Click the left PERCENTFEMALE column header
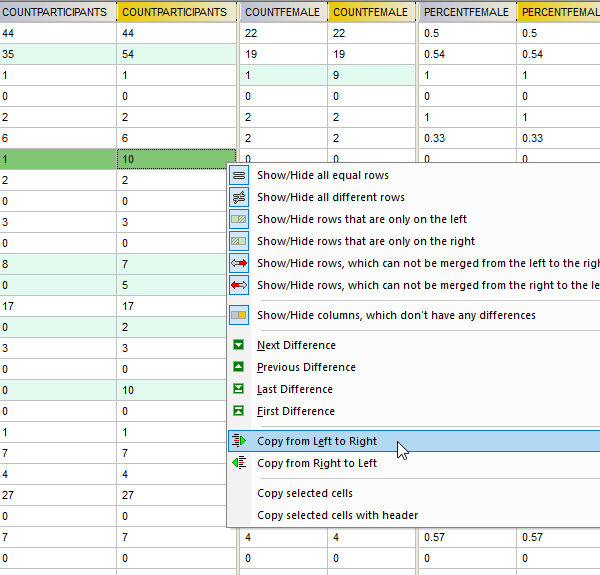The height and width of the screenshot is (575, 600). [466, 11]
